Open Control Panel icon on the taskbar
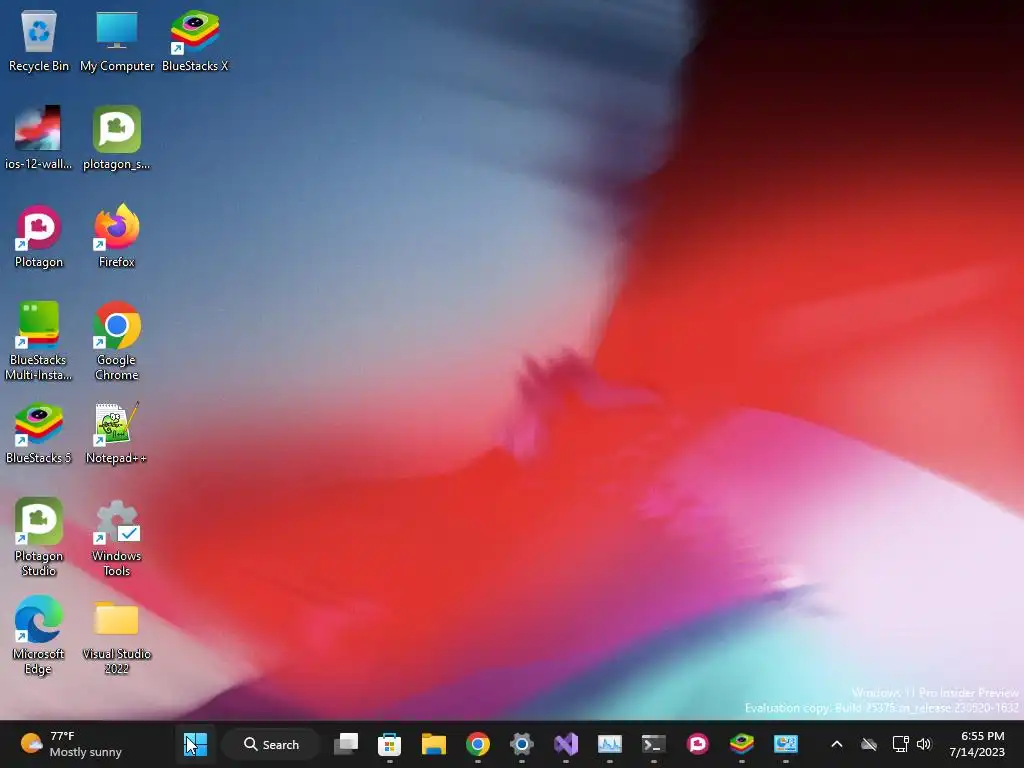The width and height of the screenshot is (1024, 768). (x=786, y=744)
